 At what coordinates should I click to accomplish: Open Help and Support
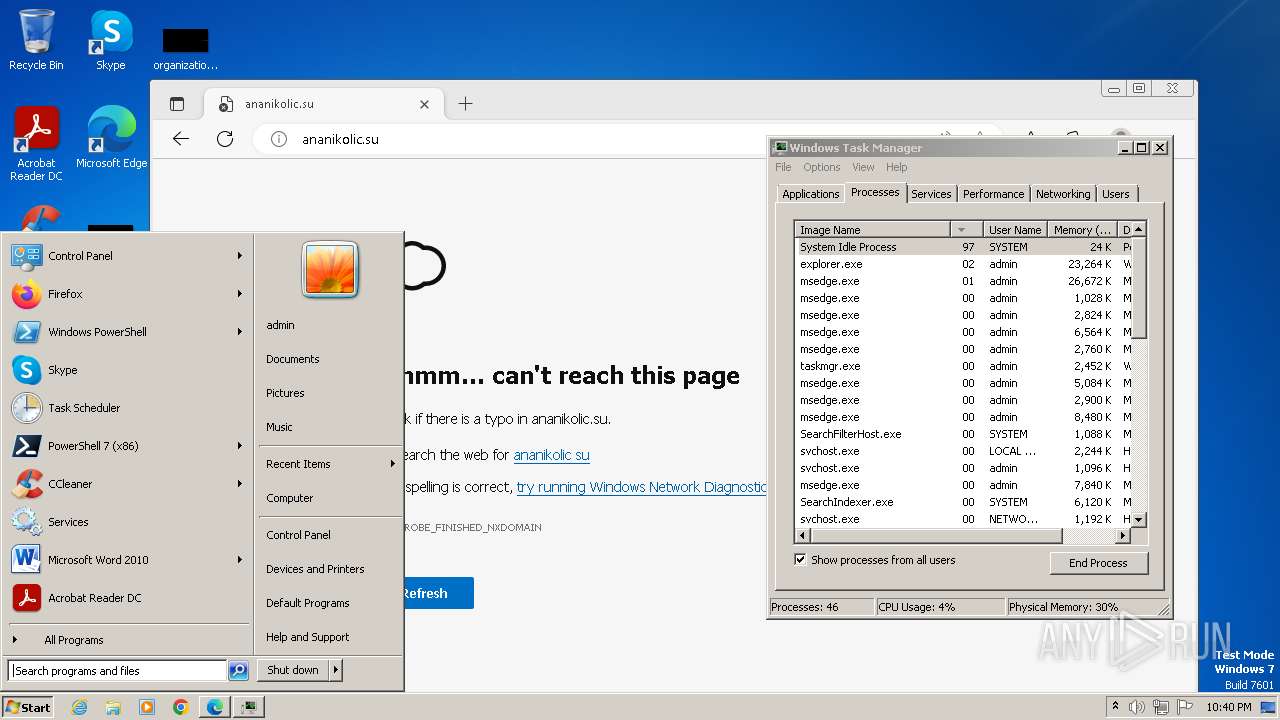point(308,637)
